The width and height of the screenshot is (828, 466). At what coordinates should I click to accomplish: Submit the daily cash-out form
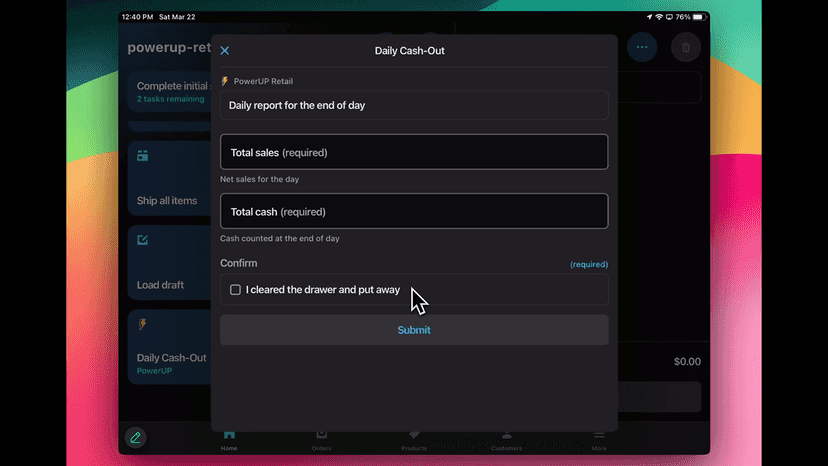[414, 330]
